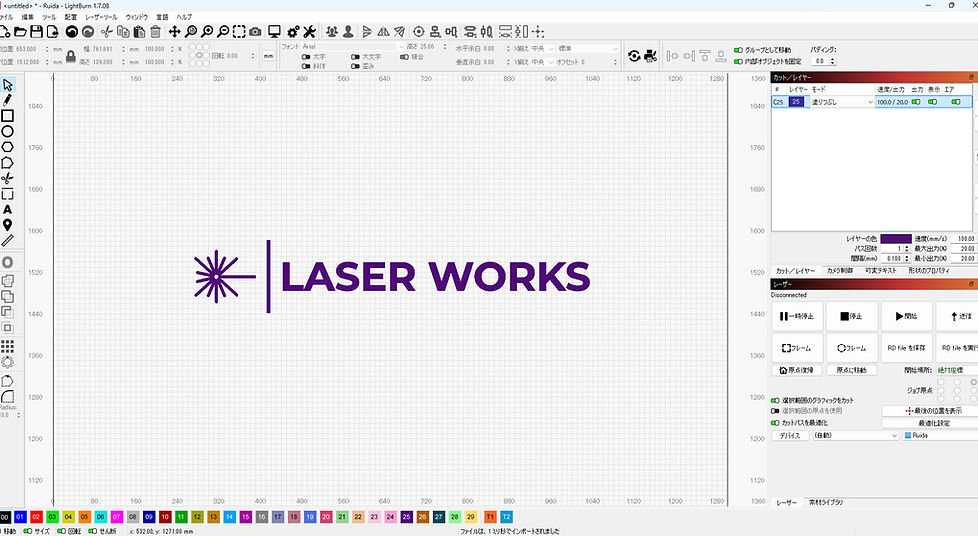Capture with the camera icon in toolbar

point(255,32)
